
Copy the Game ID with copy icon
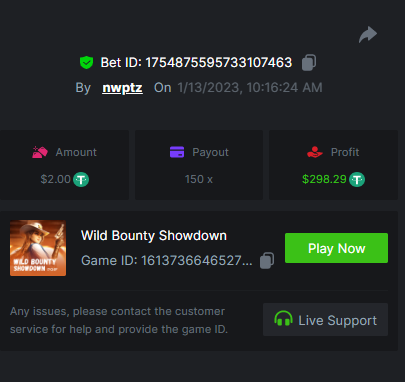point(267,260)
